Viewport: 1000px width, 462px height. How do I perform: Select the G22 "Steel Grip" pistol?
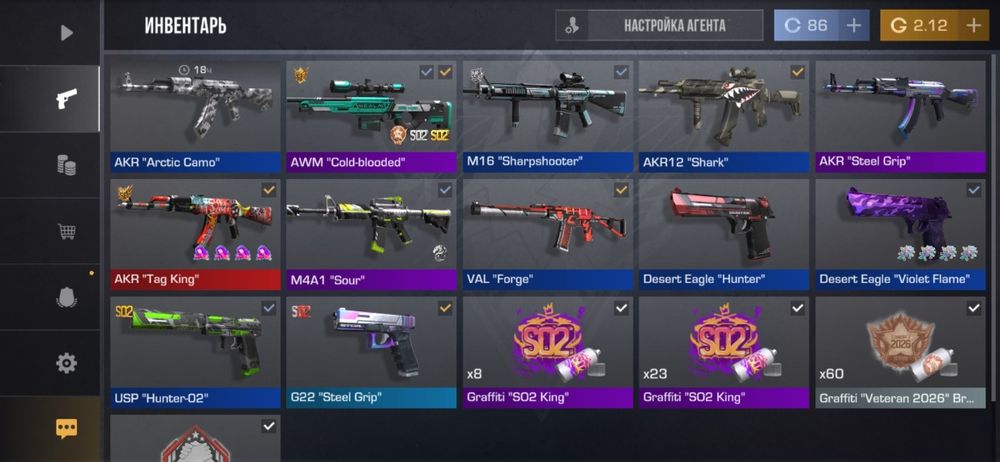(371, 352)
